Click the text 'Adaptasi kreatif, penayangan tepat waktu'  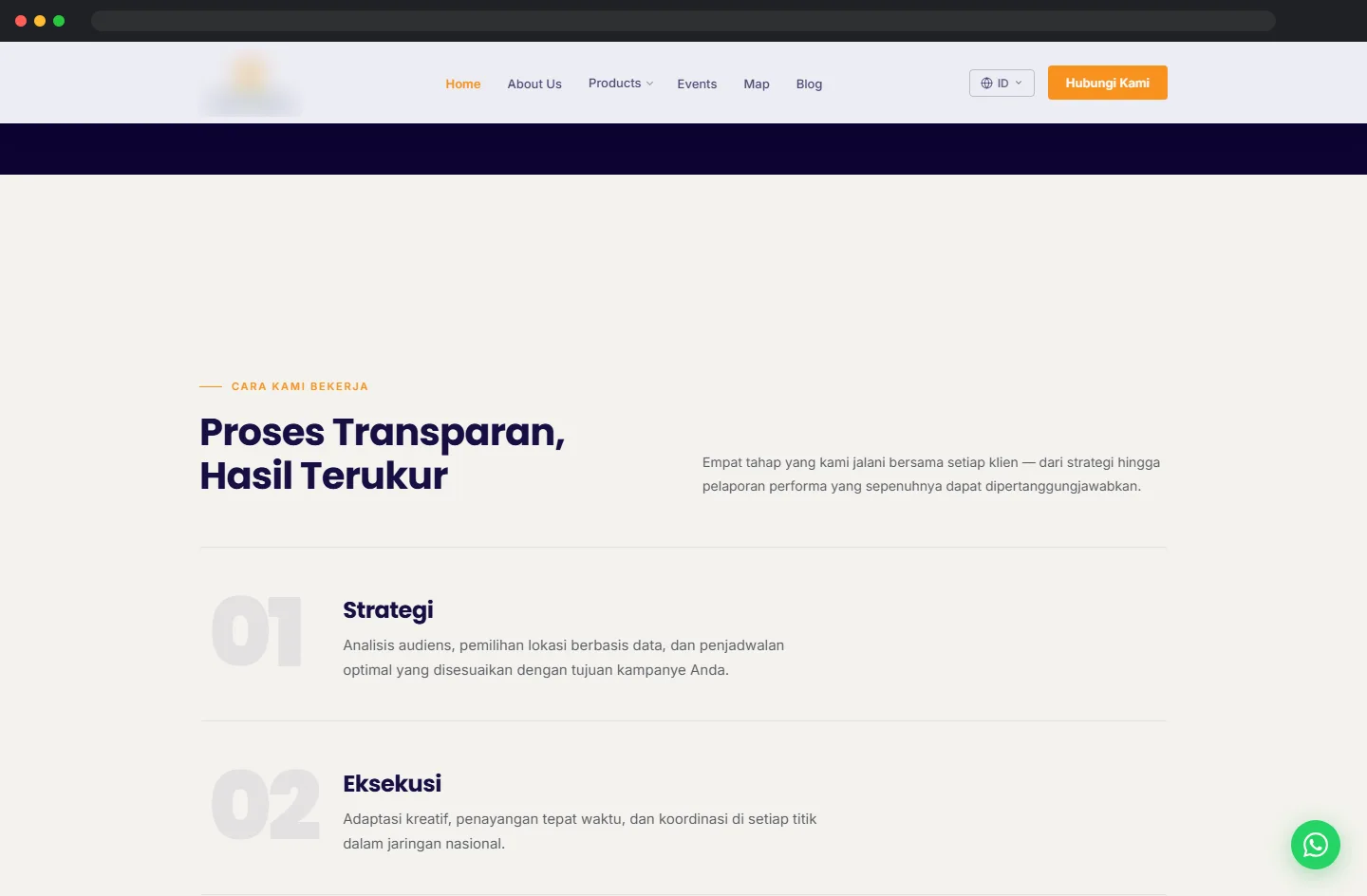[x=580, y=831]
